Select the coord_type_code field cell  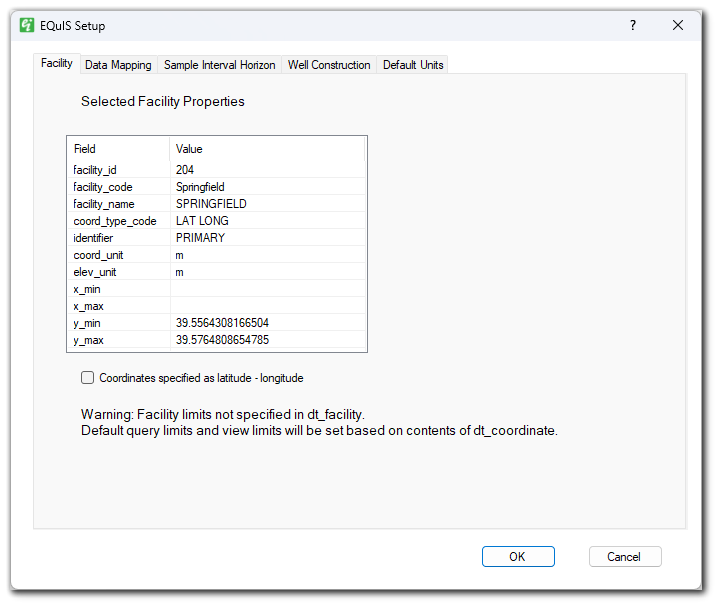point(119,221)
